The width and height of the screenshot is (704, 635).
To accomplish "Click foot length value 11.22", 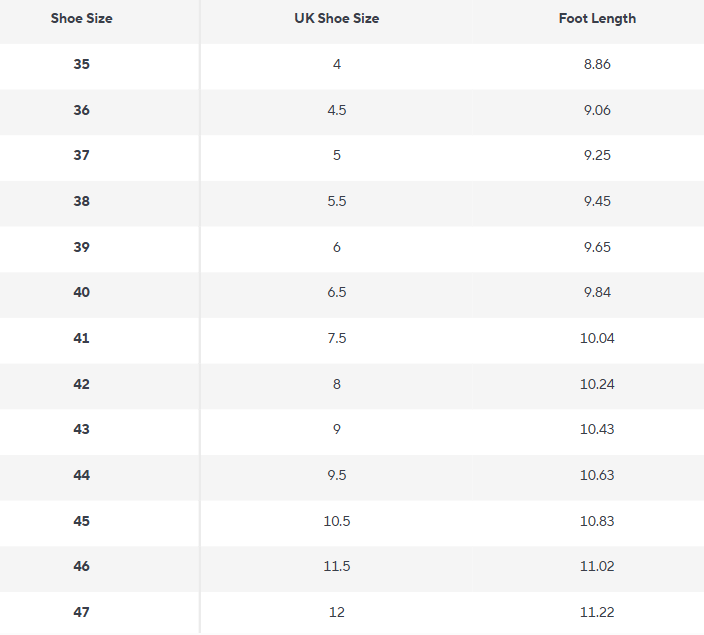I will (x=597, y=612).
